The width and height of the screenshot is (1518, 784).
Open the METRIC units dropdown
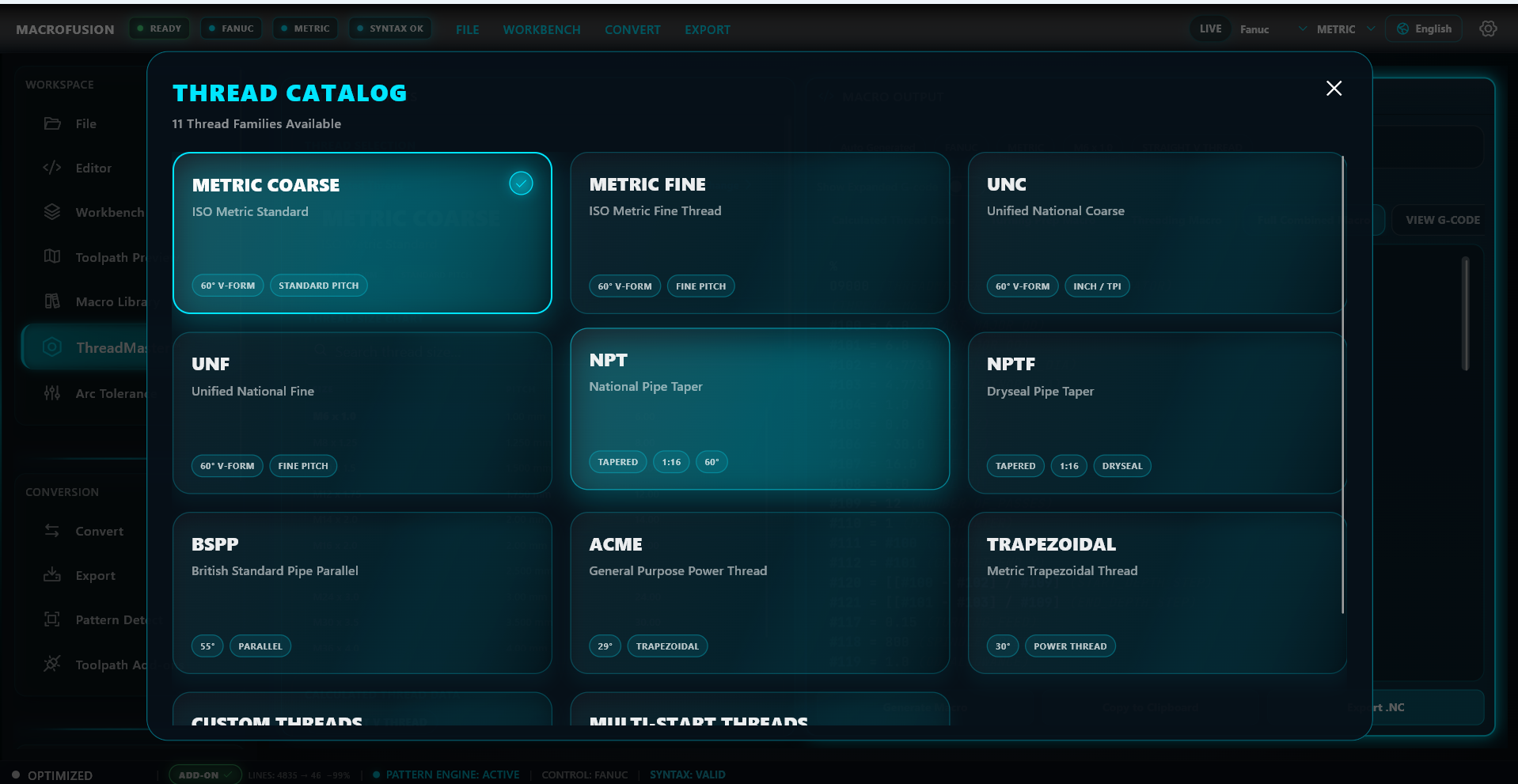click(x=1345, y=29)
